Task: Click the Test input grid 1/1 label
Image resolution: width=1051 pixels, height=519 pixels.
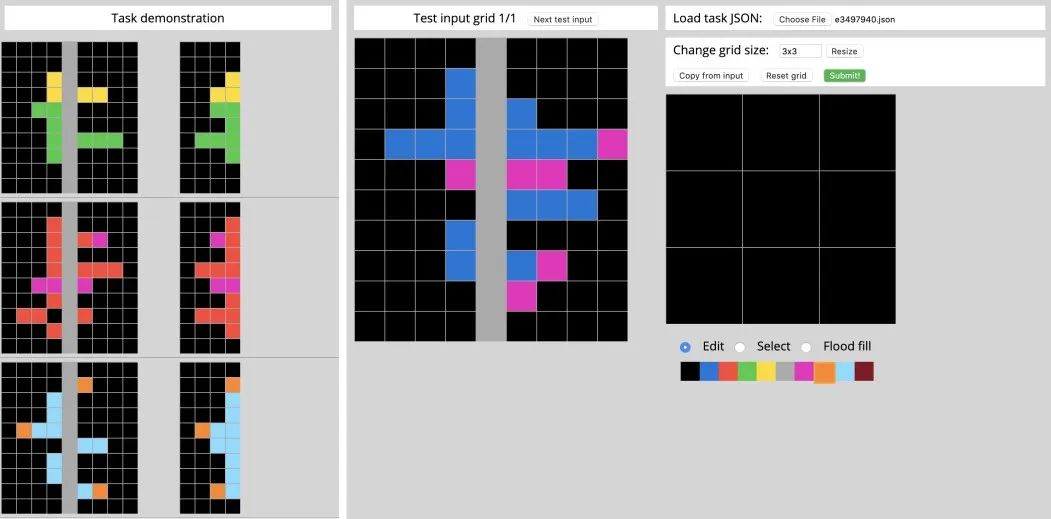Action: click(465, 19)
